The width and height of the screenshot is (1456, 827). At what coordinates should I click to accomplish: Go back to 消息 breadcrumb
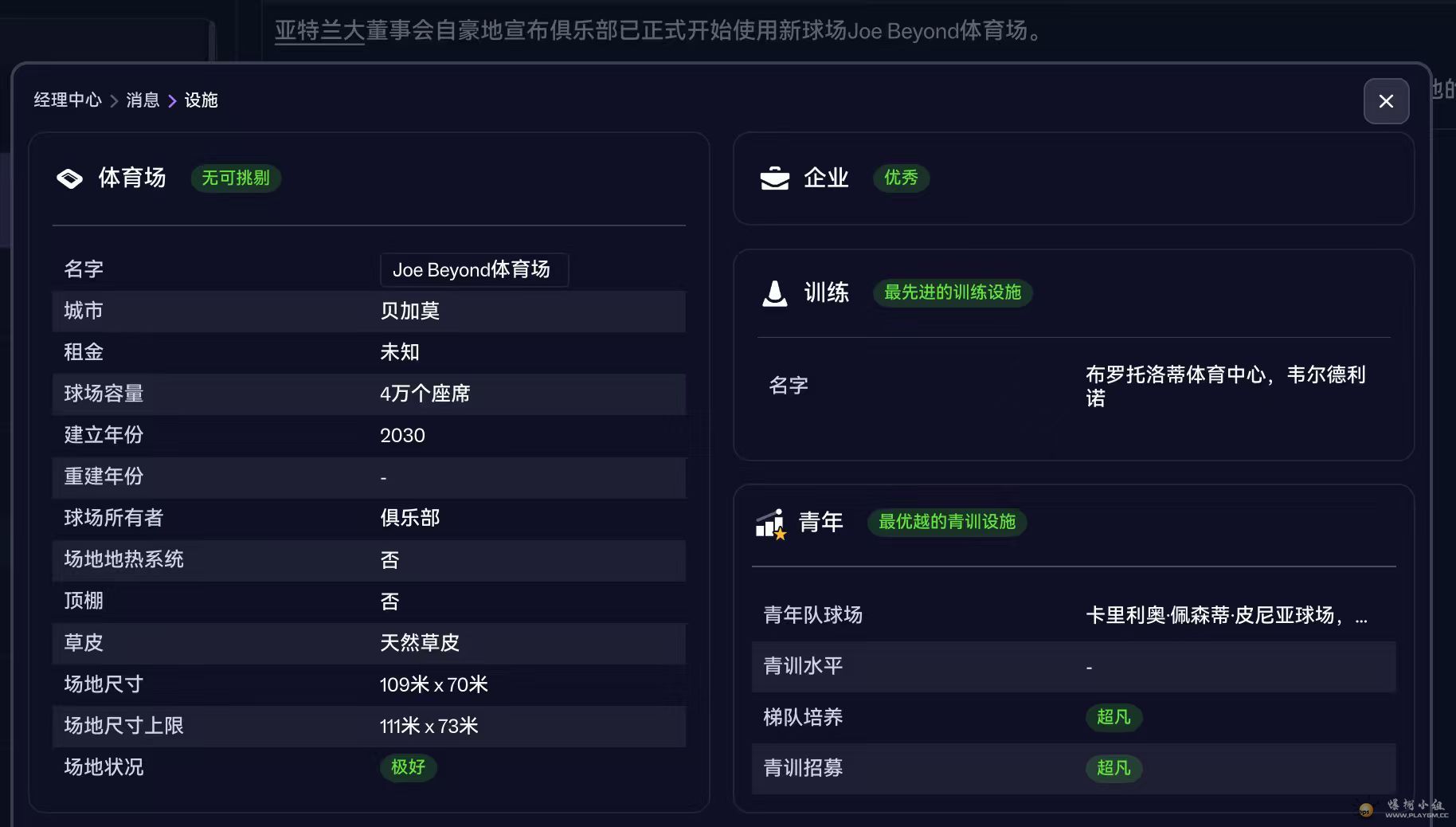[143, 100]
